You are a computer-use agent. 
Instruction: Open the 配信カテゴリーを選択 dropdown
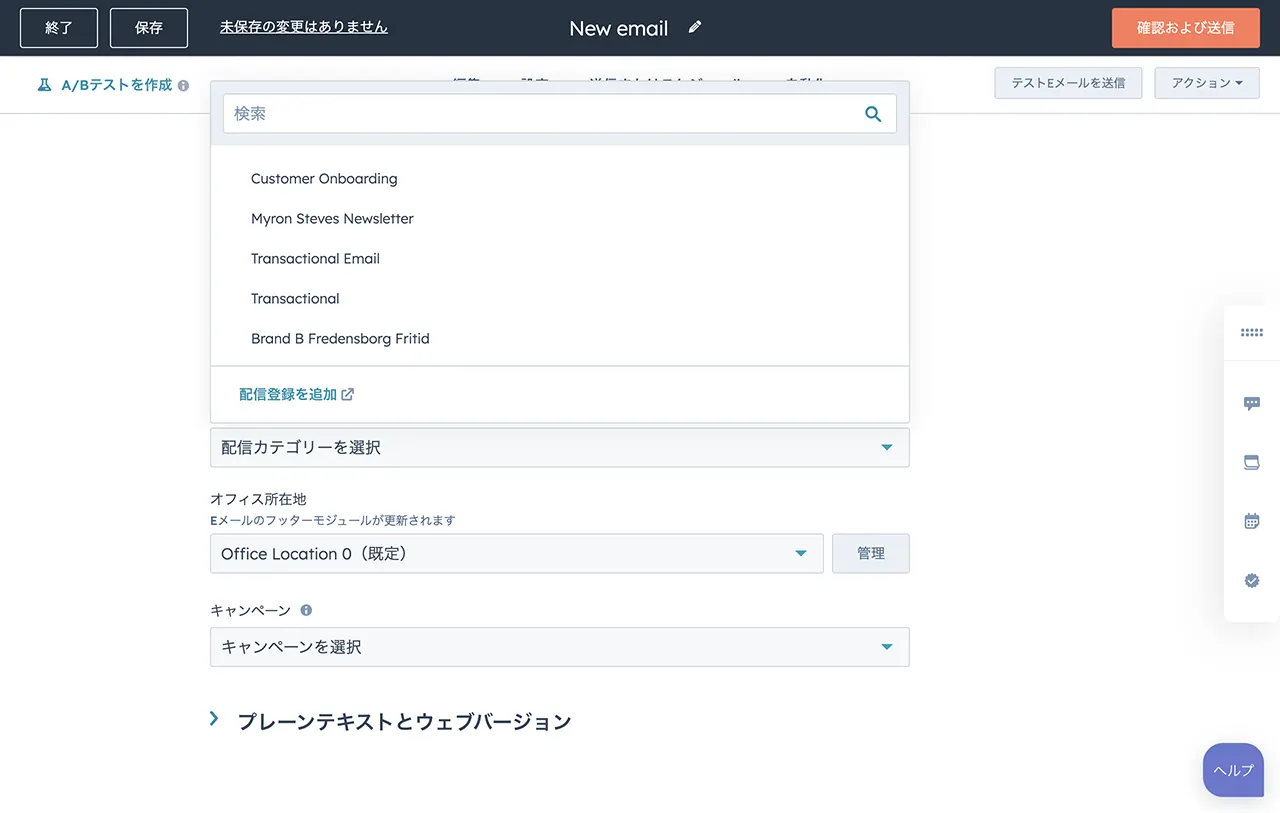coord(559,448)
